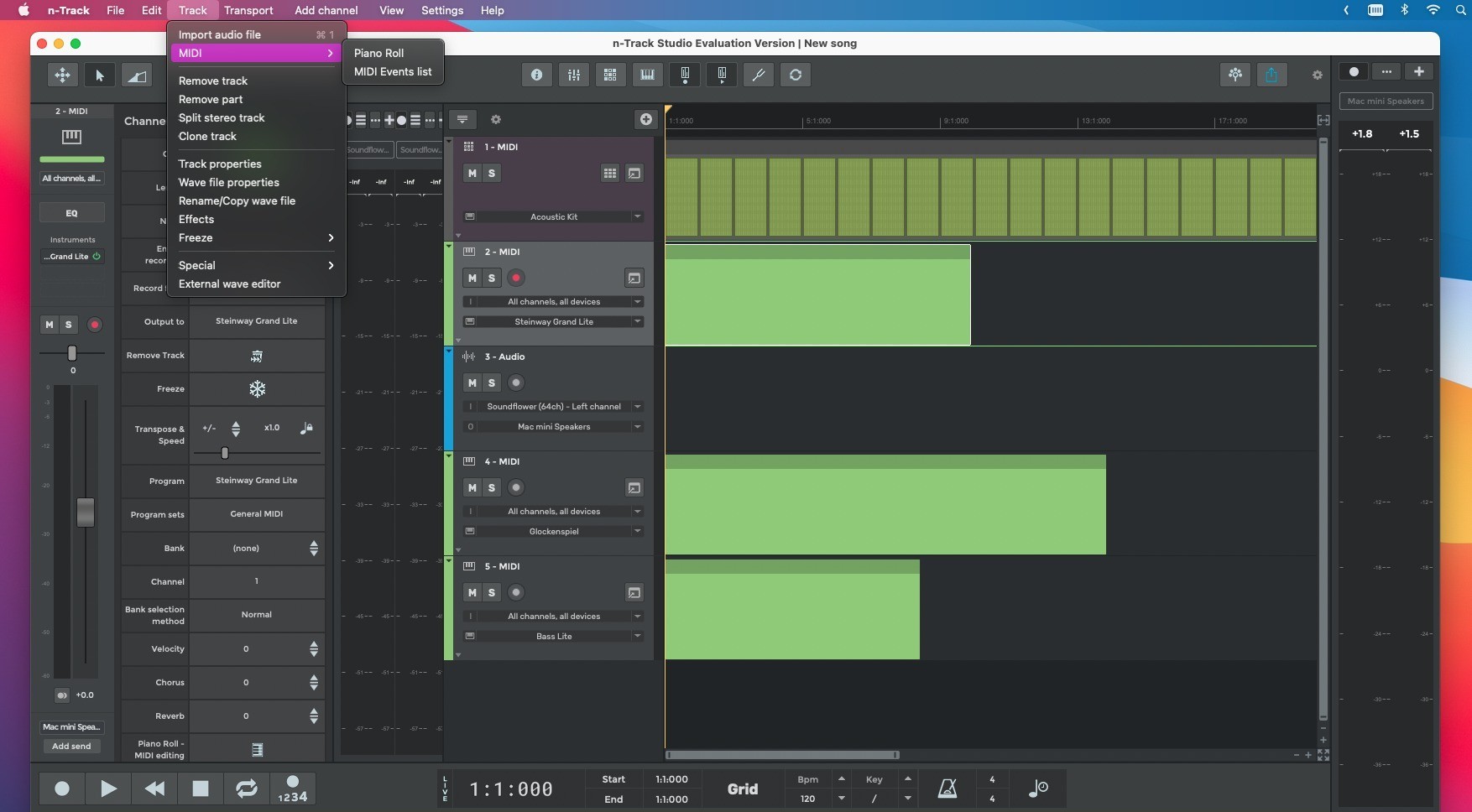1472x812 pixels.
Task: Open the three-dots options in meter panel
Action: pyautogui.click(x=1386, y=71)
